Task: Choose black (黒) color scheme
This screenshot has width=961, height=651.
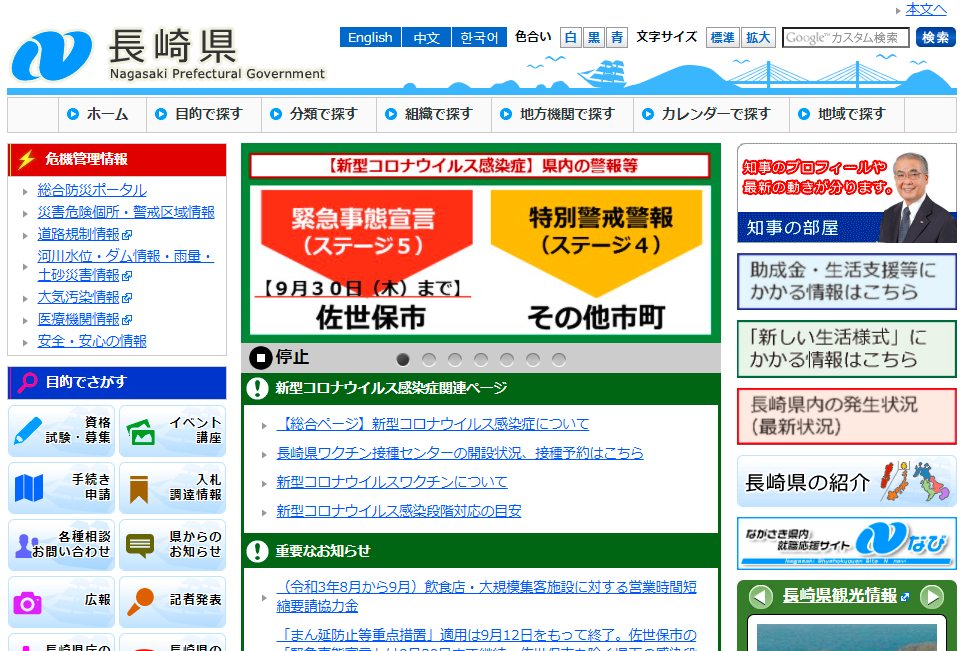Action: [594, 37]
